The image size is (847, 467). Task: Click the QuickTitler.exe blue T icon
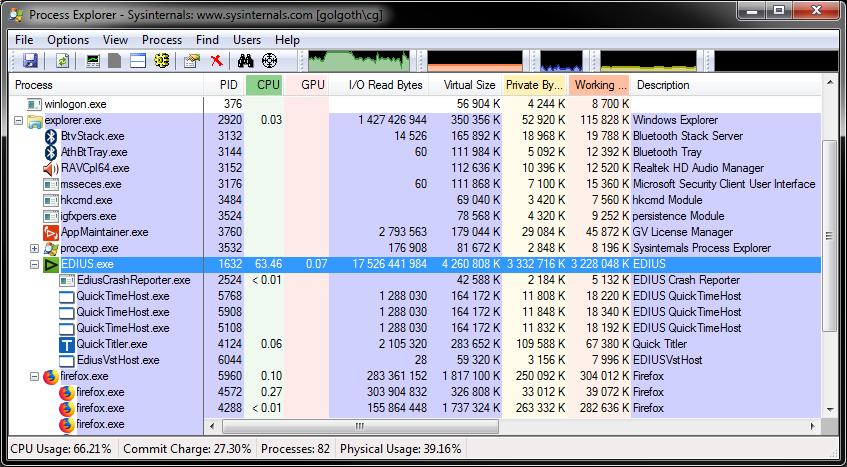[x=66, y=344]
